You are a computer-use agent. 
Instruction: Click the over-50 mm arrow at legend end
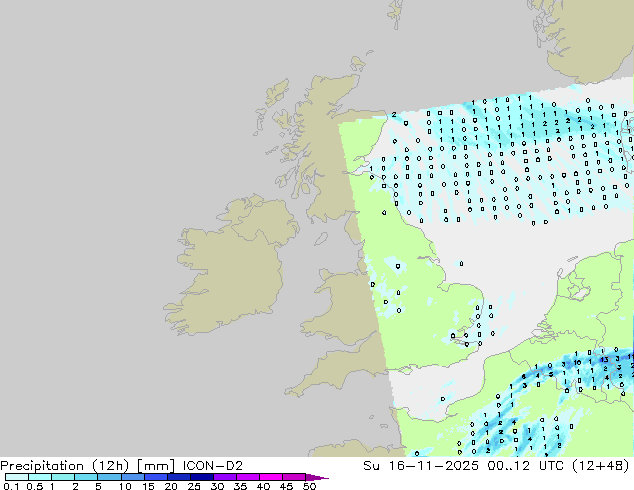317,477
